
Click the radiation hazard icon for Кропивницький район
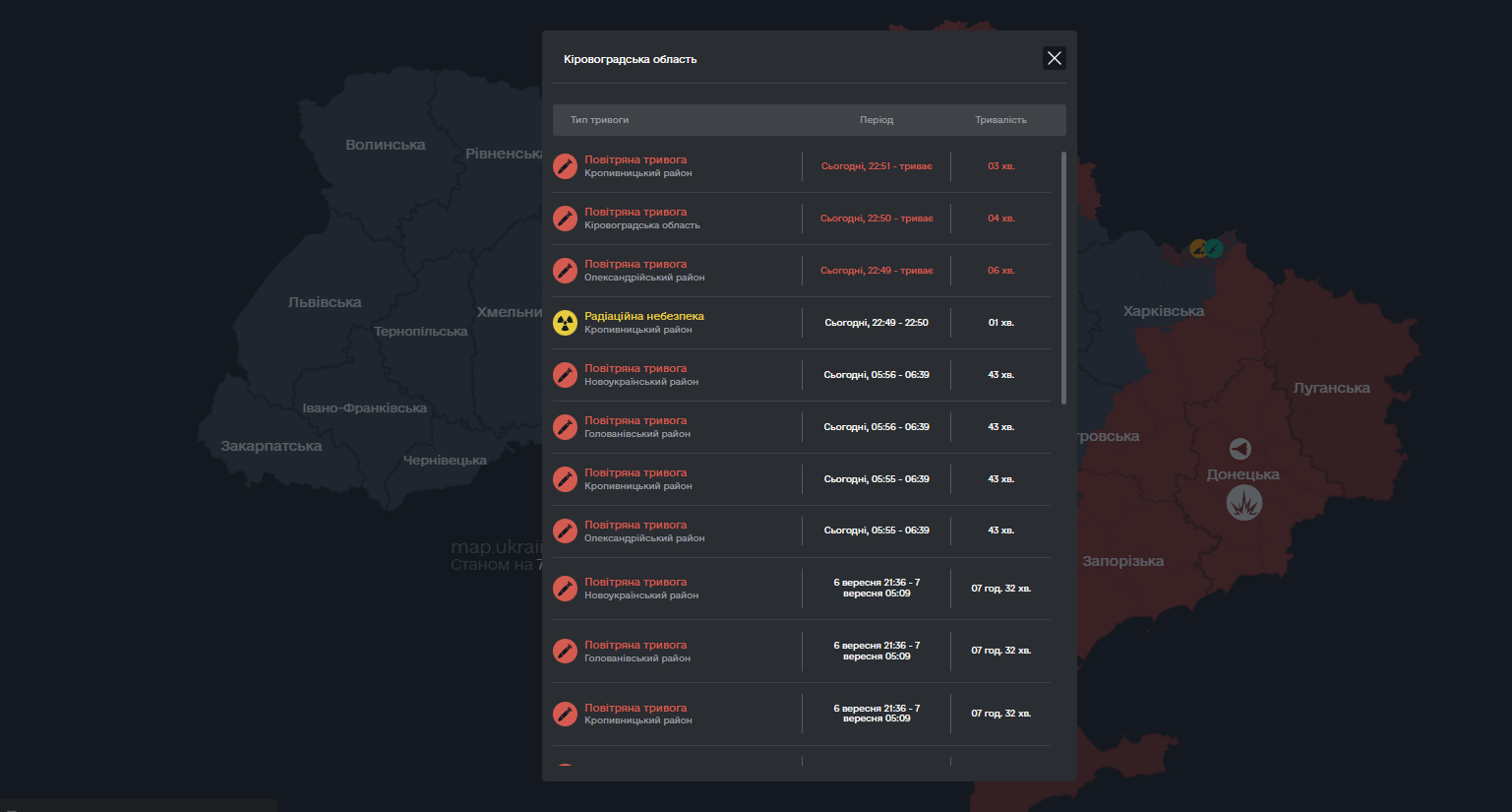[565, 323]
